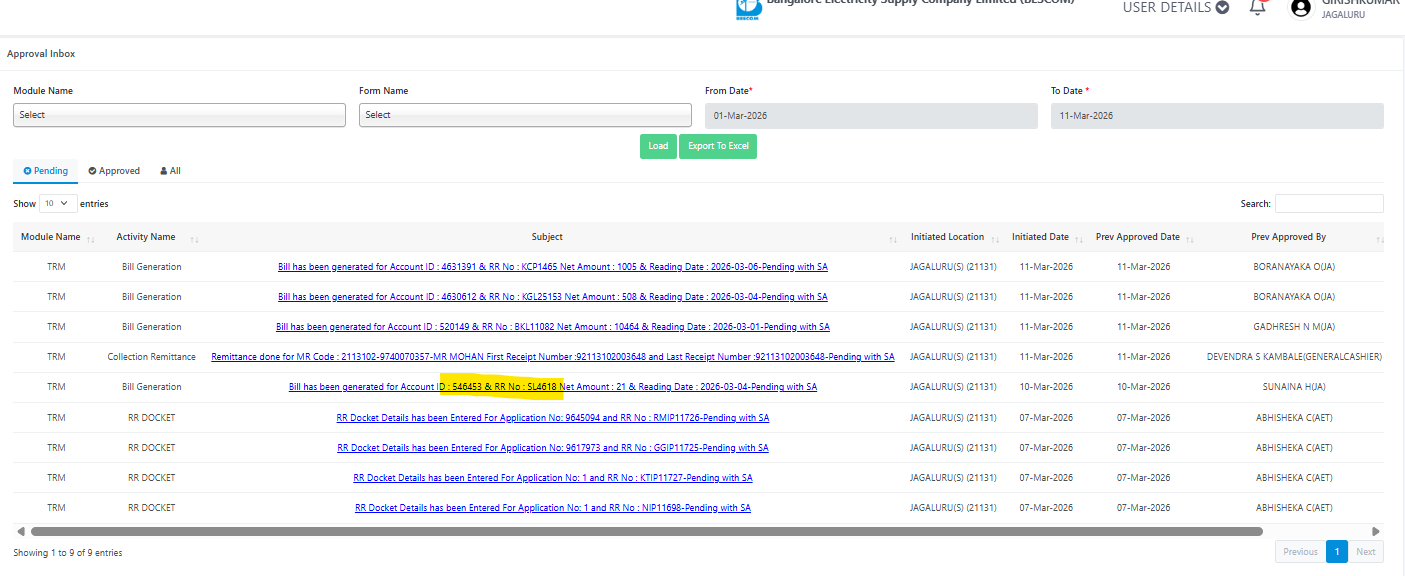Open bill link for RR No SL4618
Viewport: 1405px width, 576px height.
pos(553,387)
